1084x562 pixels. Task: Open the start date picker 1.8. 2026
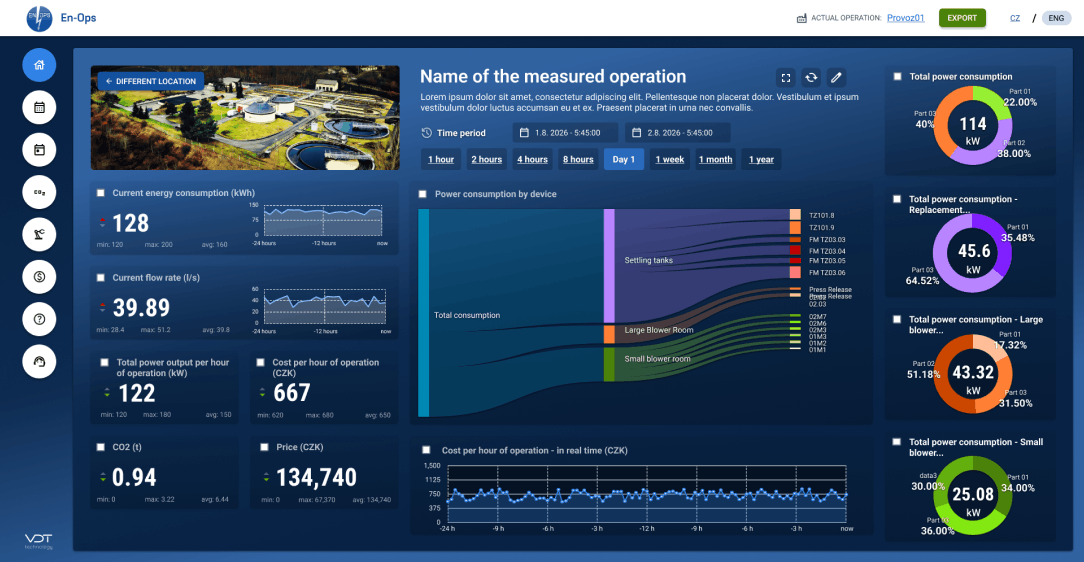565,133
